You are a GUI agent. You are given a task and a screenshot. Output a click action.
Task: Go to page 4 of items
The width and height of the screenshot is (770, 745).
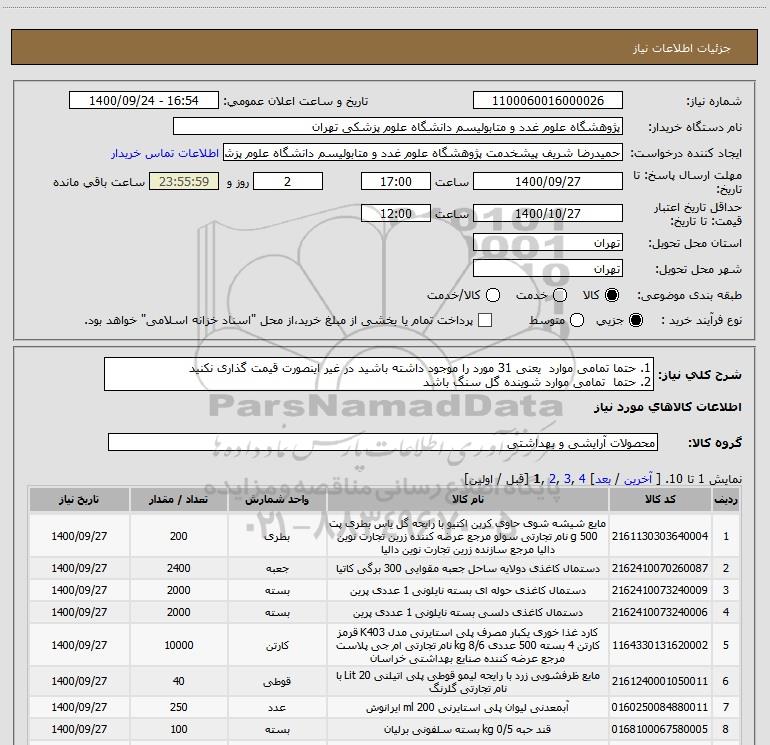coord(582,479)
